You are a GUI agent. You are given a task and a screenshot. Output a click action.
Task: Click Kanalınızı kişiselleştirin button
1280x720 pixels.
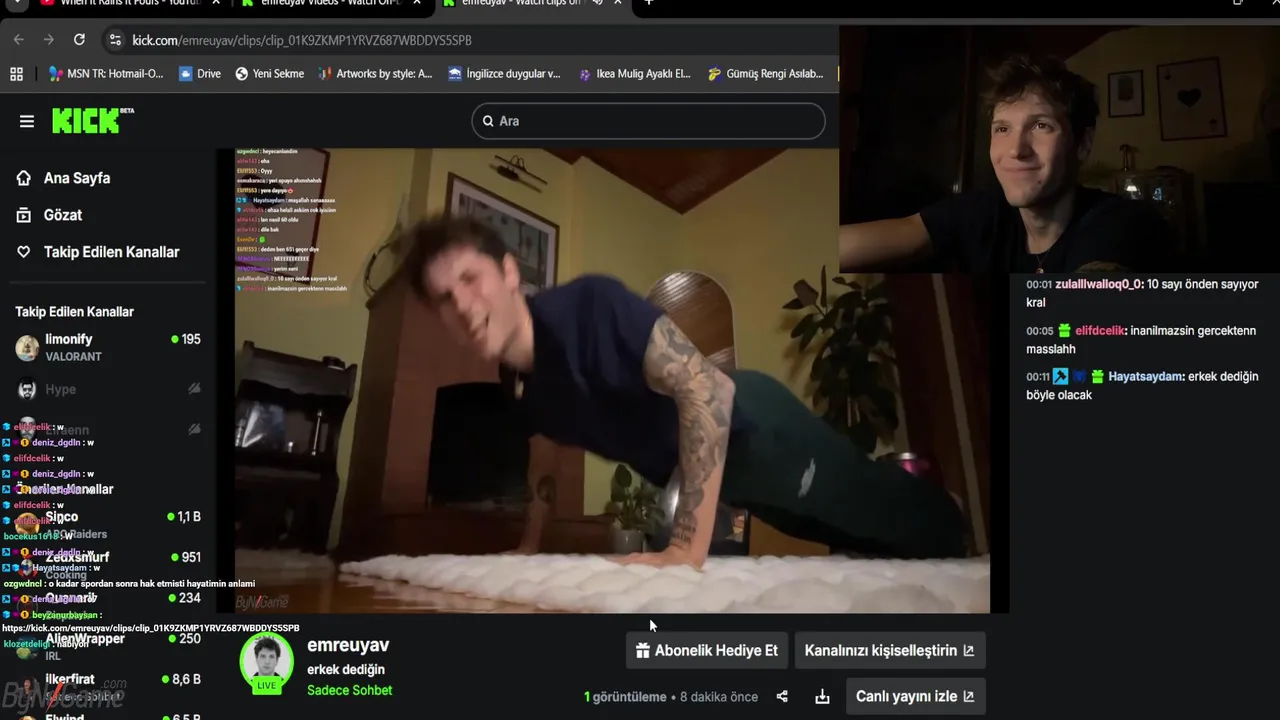click(889, 650)
